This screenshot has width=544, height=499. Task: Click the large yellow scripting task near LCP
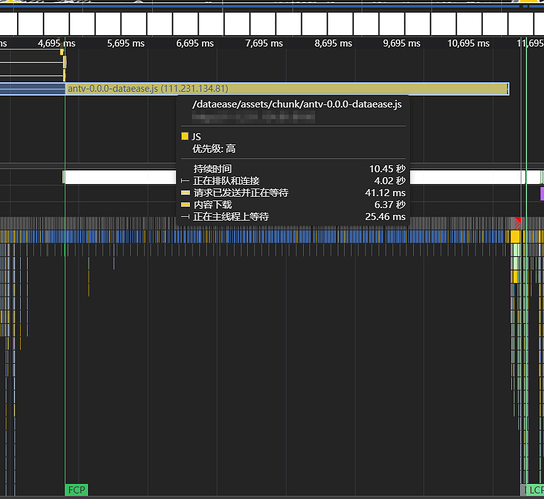click(x=515, y=237)
